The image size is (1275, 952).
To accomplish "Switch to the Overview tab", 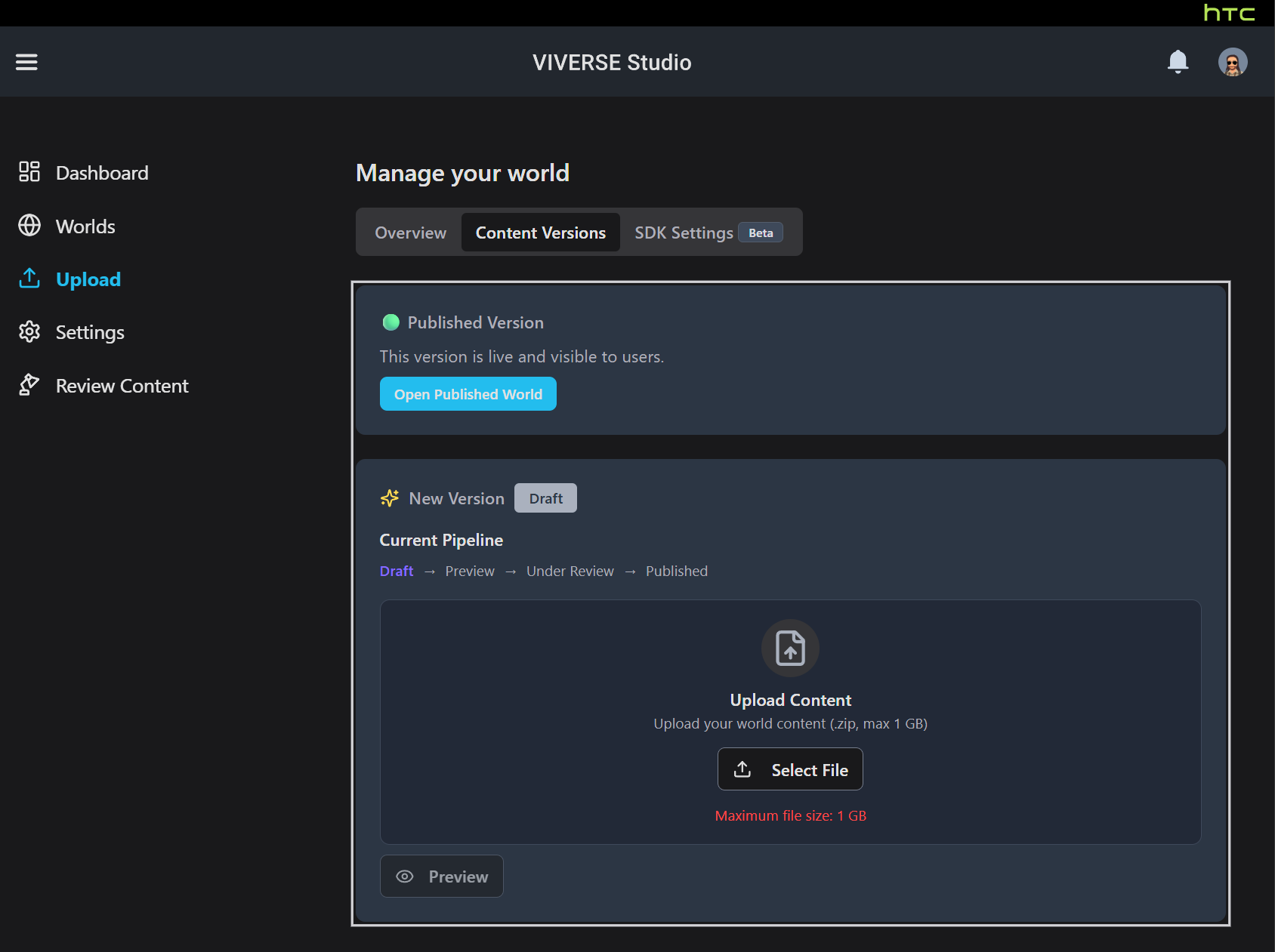I will 410,233.
